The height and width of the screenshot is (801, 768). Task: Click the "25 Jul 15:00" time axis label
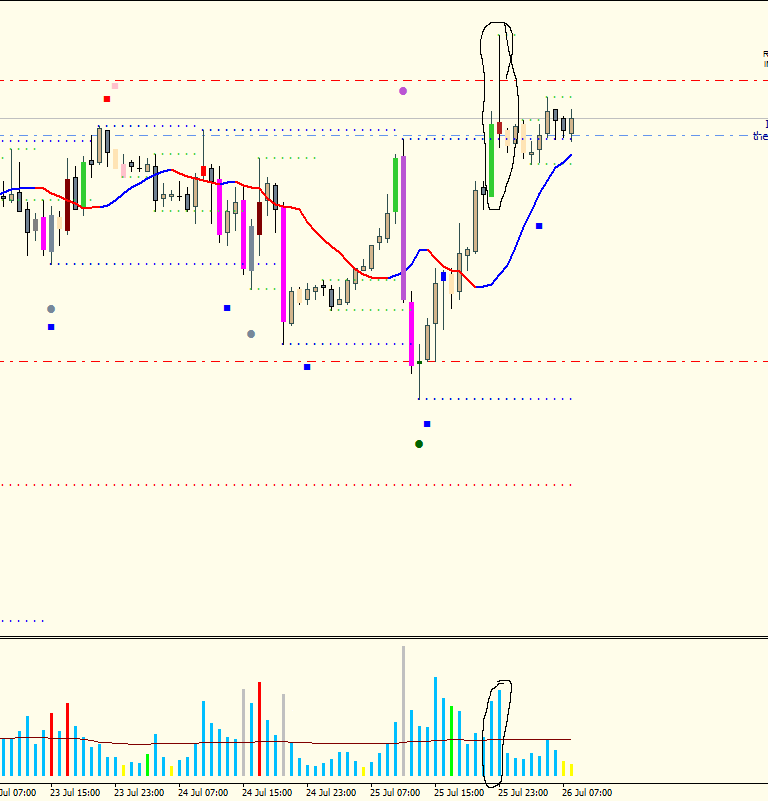click(x=459, y=793)
